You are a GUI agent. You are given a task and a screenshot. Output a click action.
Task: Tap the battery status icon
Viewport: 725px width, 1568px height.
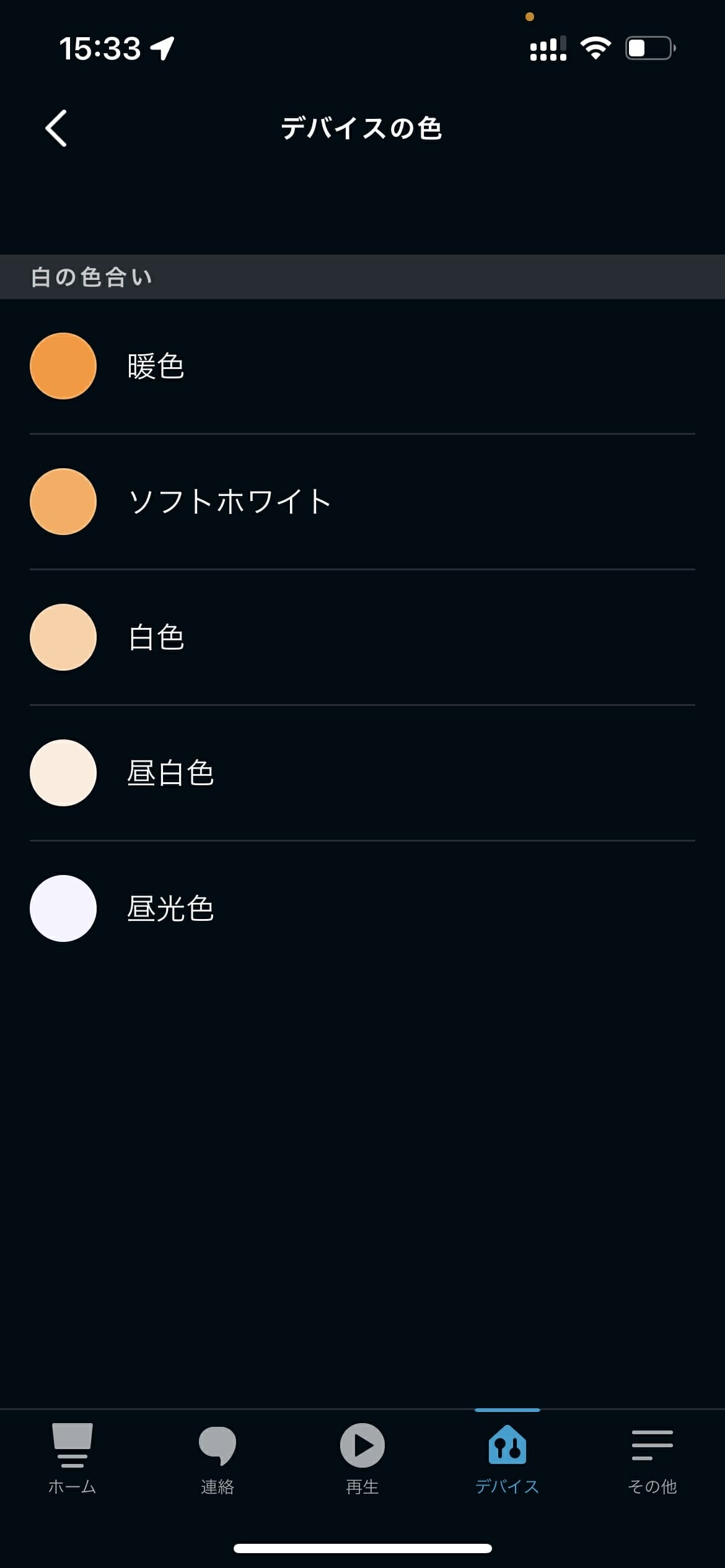click(x=650, y=48)
